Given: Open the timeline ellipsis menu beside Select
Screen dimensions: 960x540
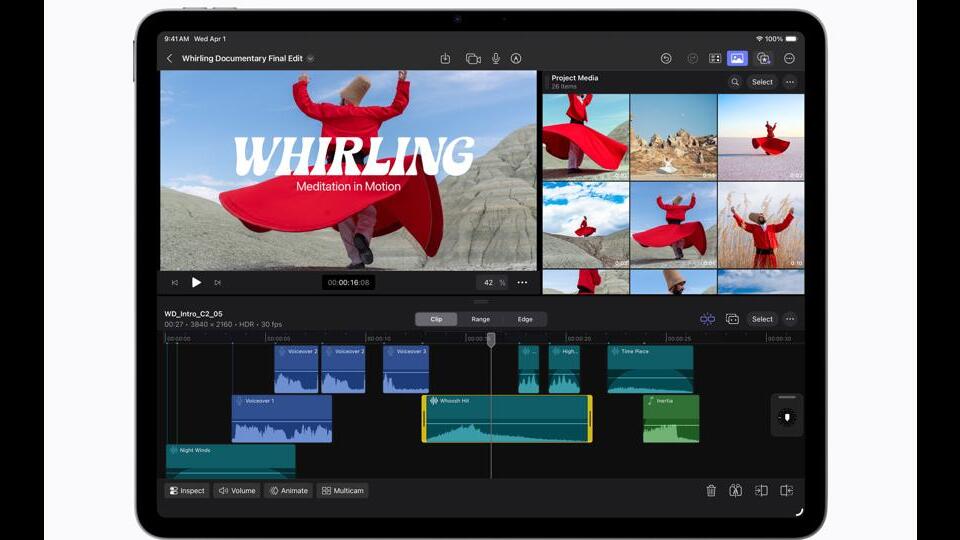Looking at the screenshot, I should 790,319.
